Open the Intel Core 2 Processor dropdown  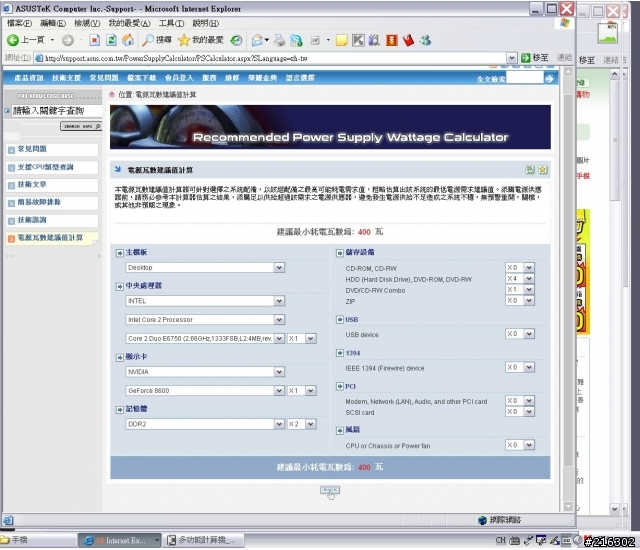[205, 319]
